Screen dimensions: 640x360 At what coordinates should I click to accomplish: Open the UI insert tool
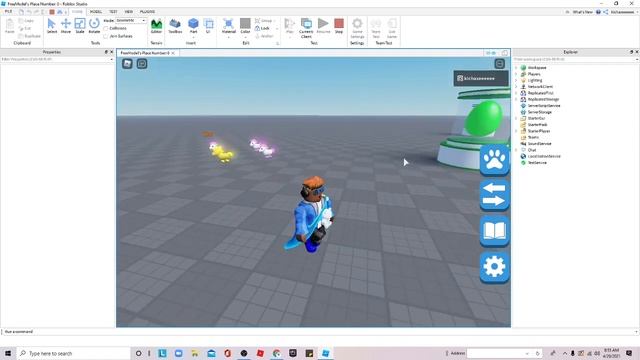(208, 26)
